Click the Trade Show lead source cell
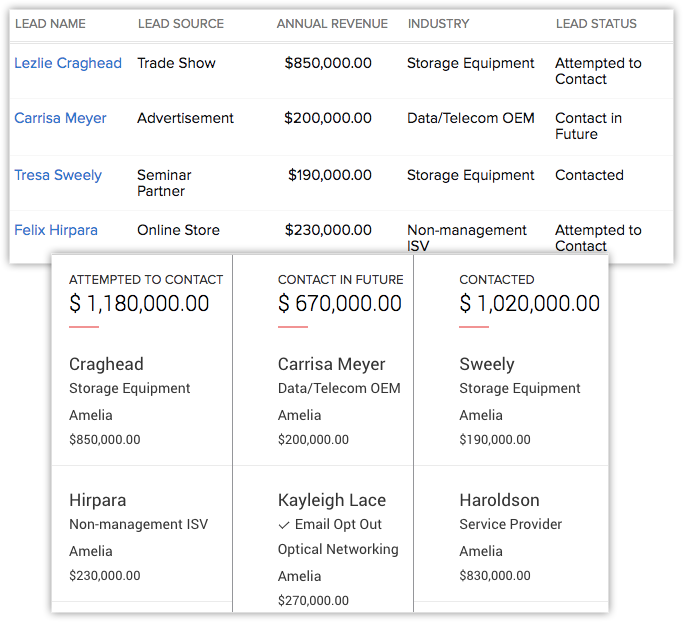 click(x=176, y=63)
